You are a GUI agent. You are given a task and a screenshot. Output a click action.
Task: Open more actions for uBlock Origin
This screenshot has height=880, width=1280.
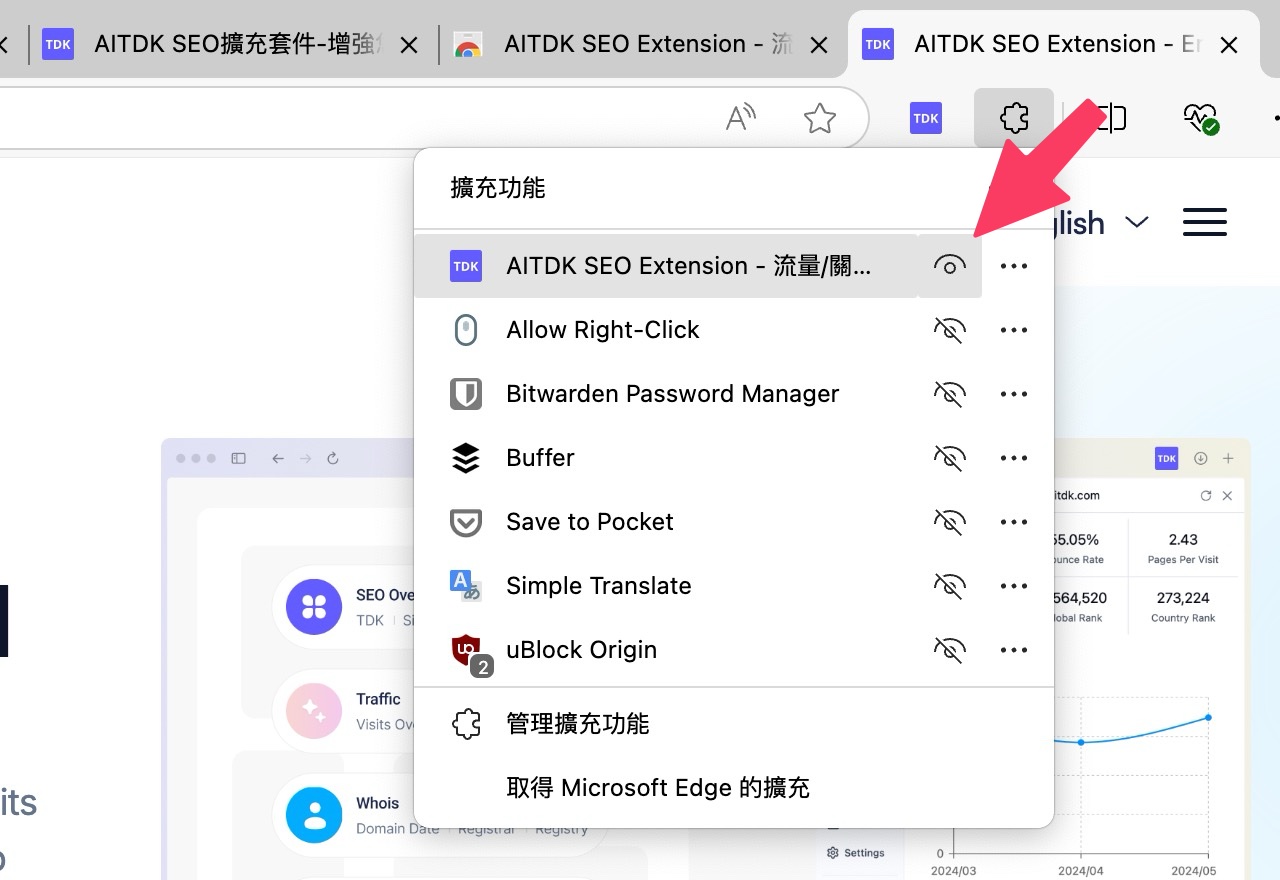1014,650
